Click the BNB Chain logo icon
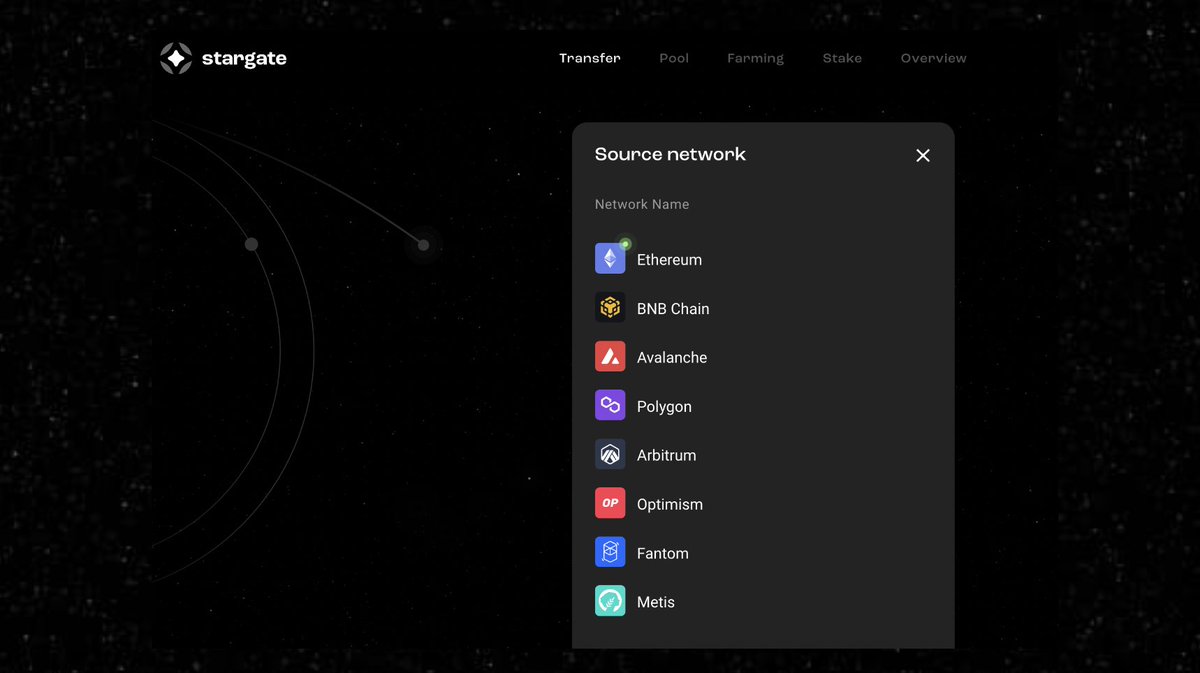The width and height of the screenshot is (1200, 673). [610, 308]
